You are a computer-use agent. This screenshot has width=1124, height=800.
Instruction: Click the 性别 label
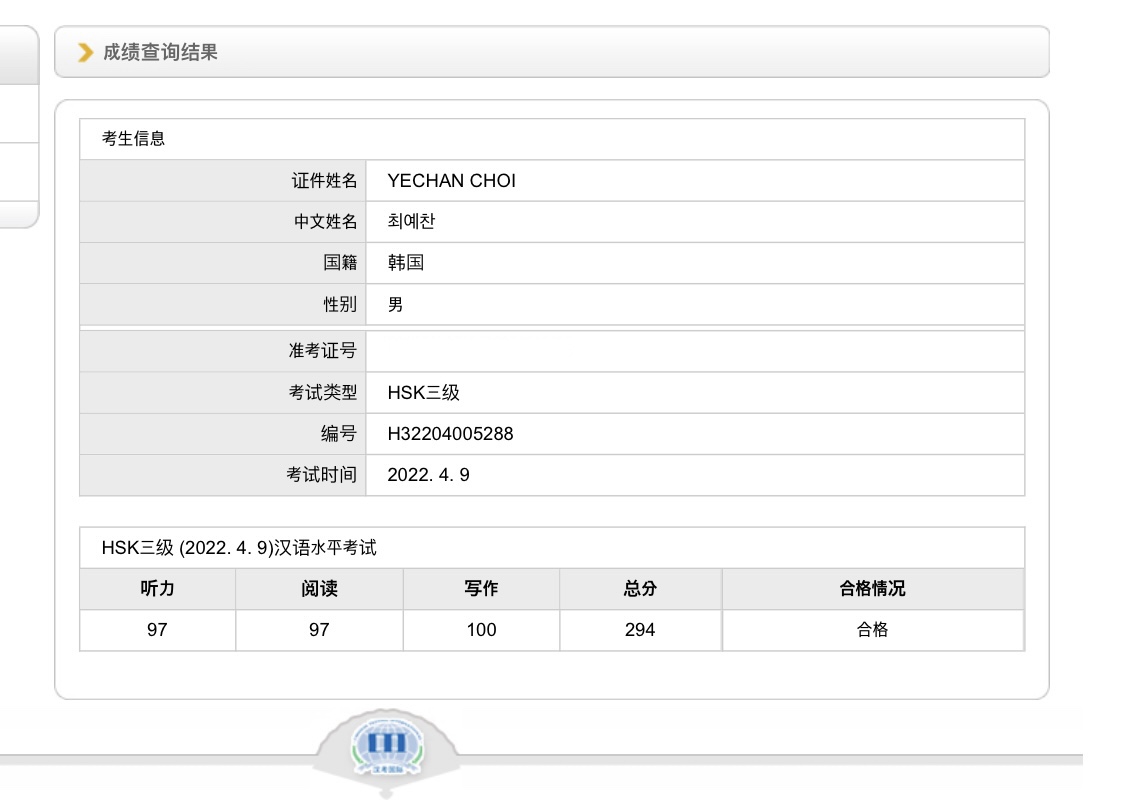tap(340, 305)
